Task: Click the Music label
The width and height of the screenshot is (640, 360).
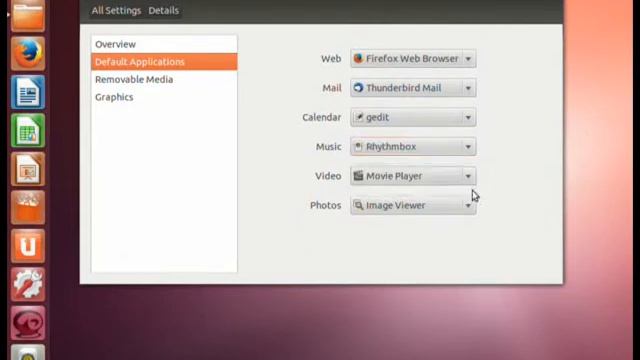Action: pyautogui.click(x=329, y=147)
